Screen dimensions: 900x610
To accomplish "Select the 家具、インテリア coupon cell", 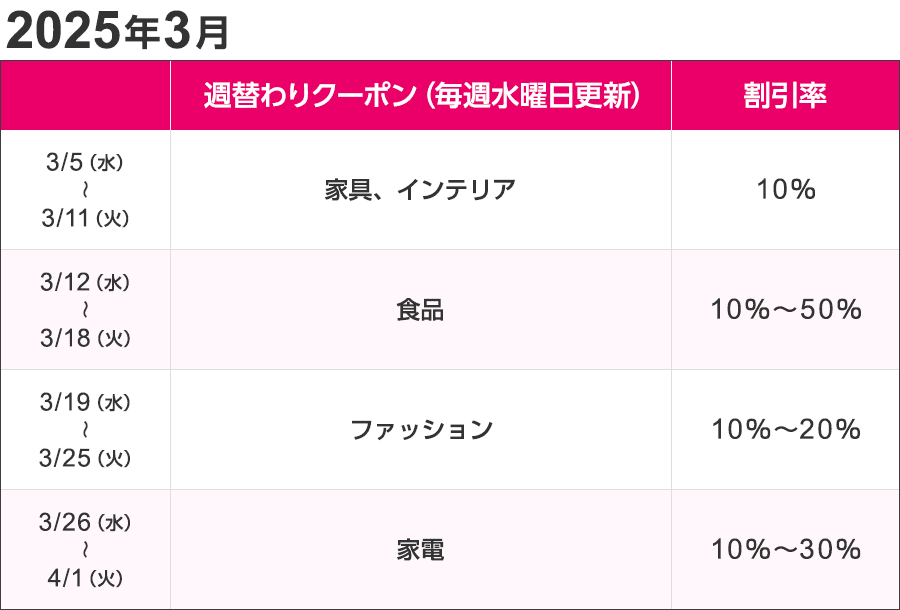I will click(421, 190).
